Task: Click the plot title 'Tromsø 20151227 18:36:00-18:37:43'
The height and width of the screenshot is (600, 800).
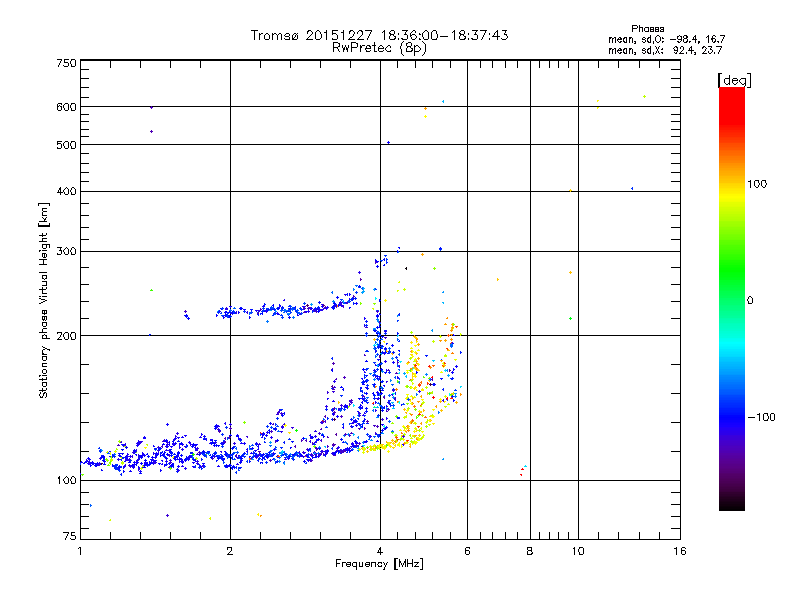Action: (x=379, y=35)
